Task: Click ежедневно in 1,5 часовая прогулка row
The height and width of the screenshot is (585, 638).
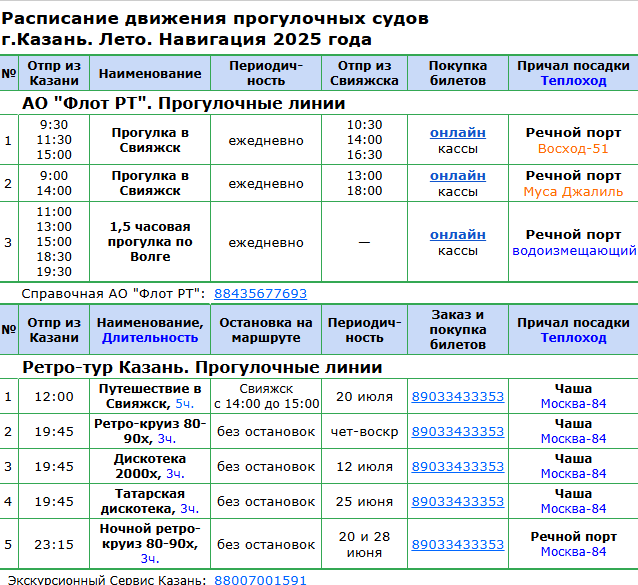Action: point(266,243)
